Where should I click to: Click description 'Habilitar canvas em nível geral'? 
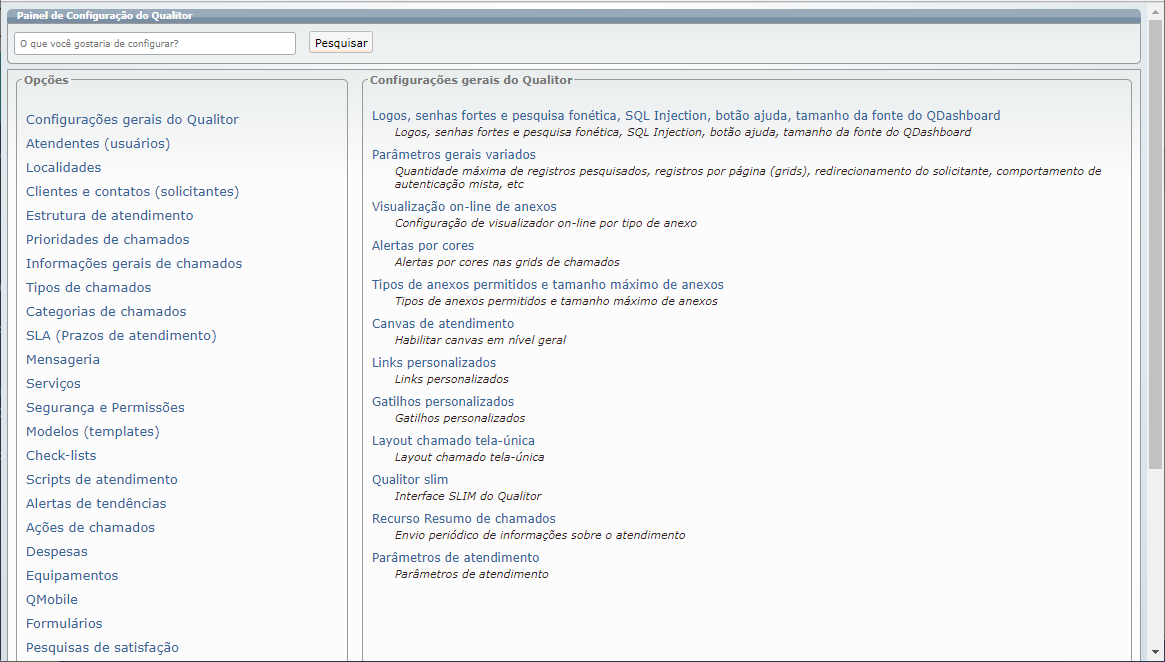[x=480, y=340]
